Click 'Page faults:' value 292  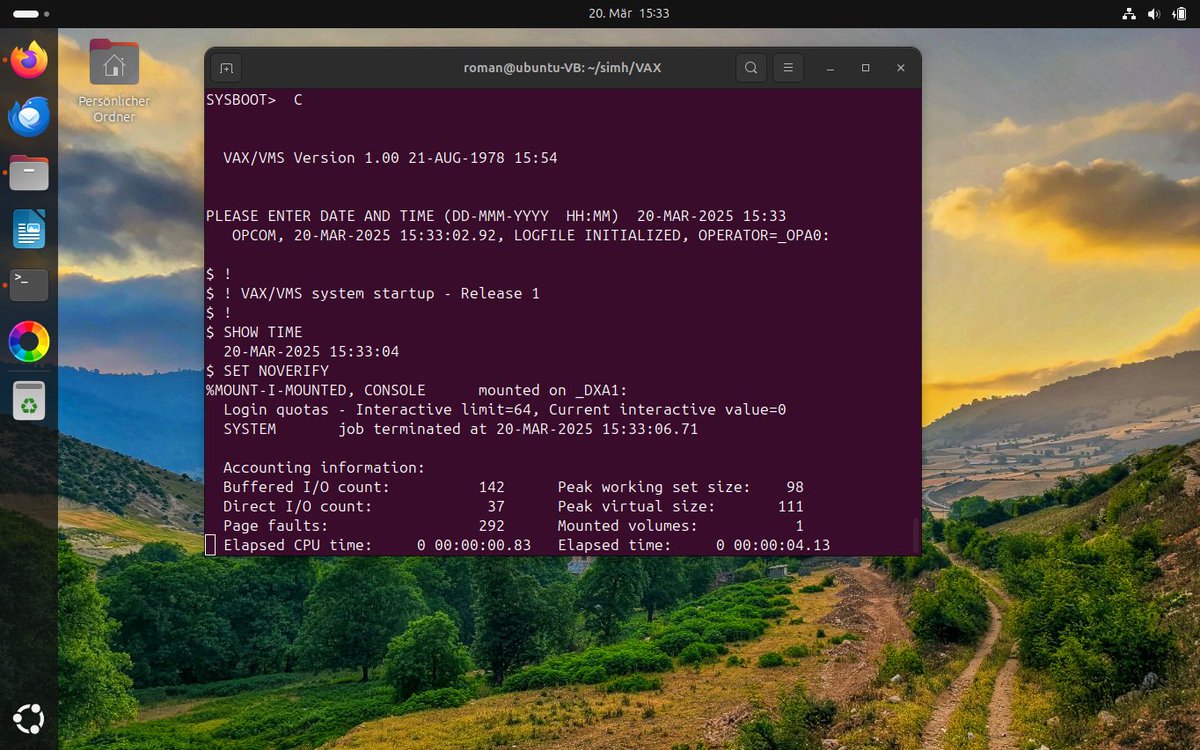[491, 526]
